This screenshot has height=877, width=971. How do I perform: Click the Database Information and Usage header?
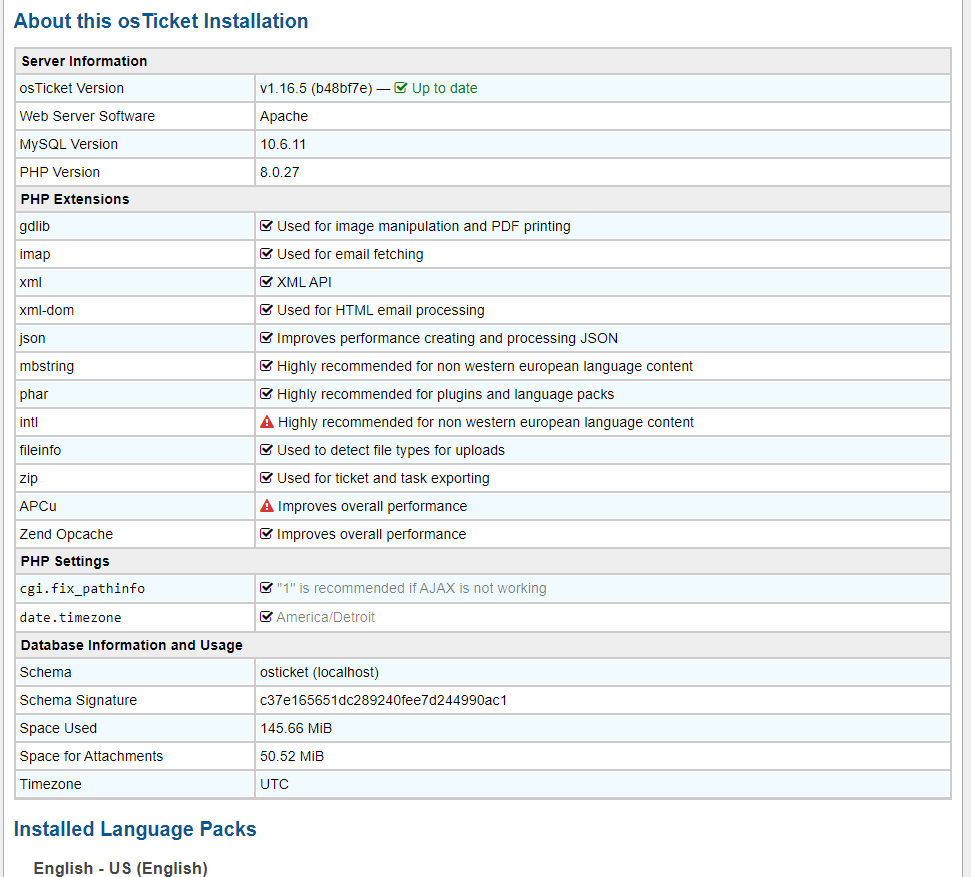tap(131, 645)
